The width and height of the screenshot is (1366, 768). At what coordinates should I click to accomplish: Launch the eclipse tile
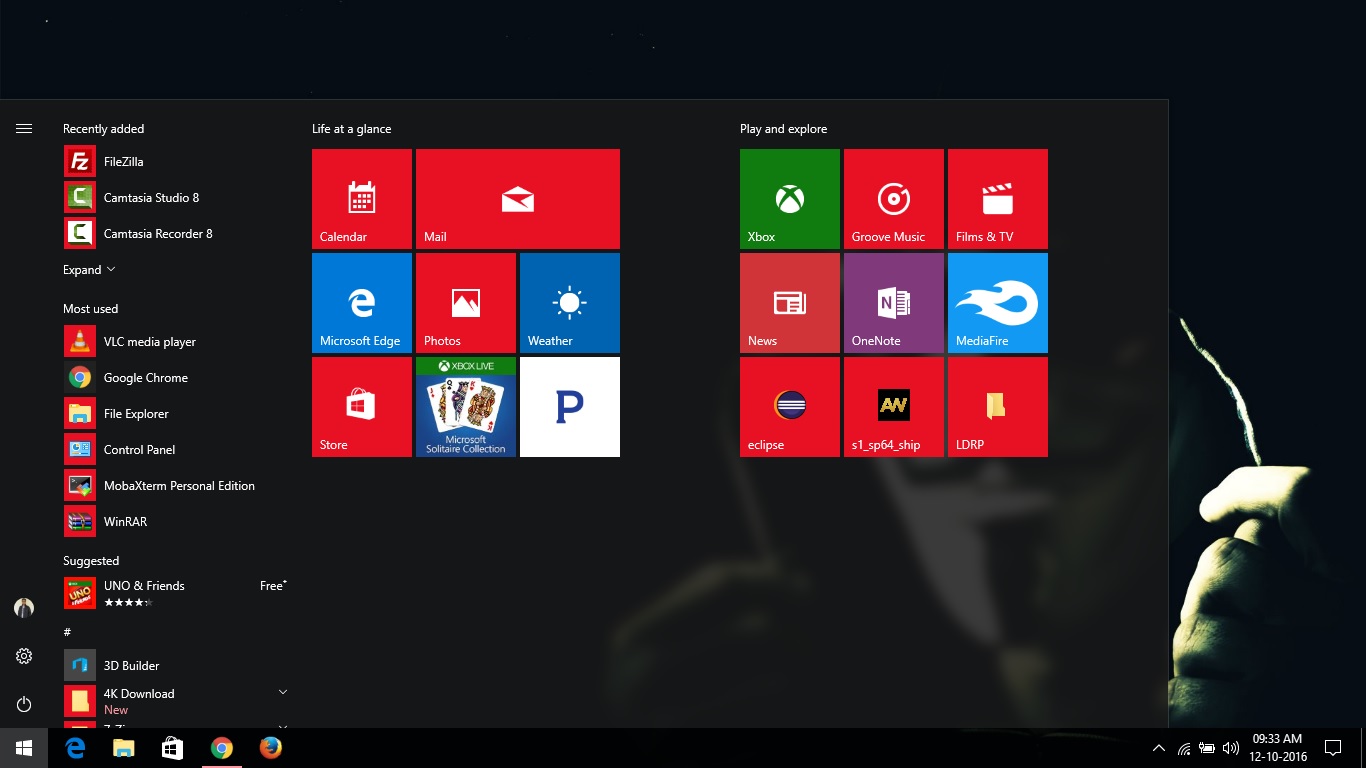(790, 407)
